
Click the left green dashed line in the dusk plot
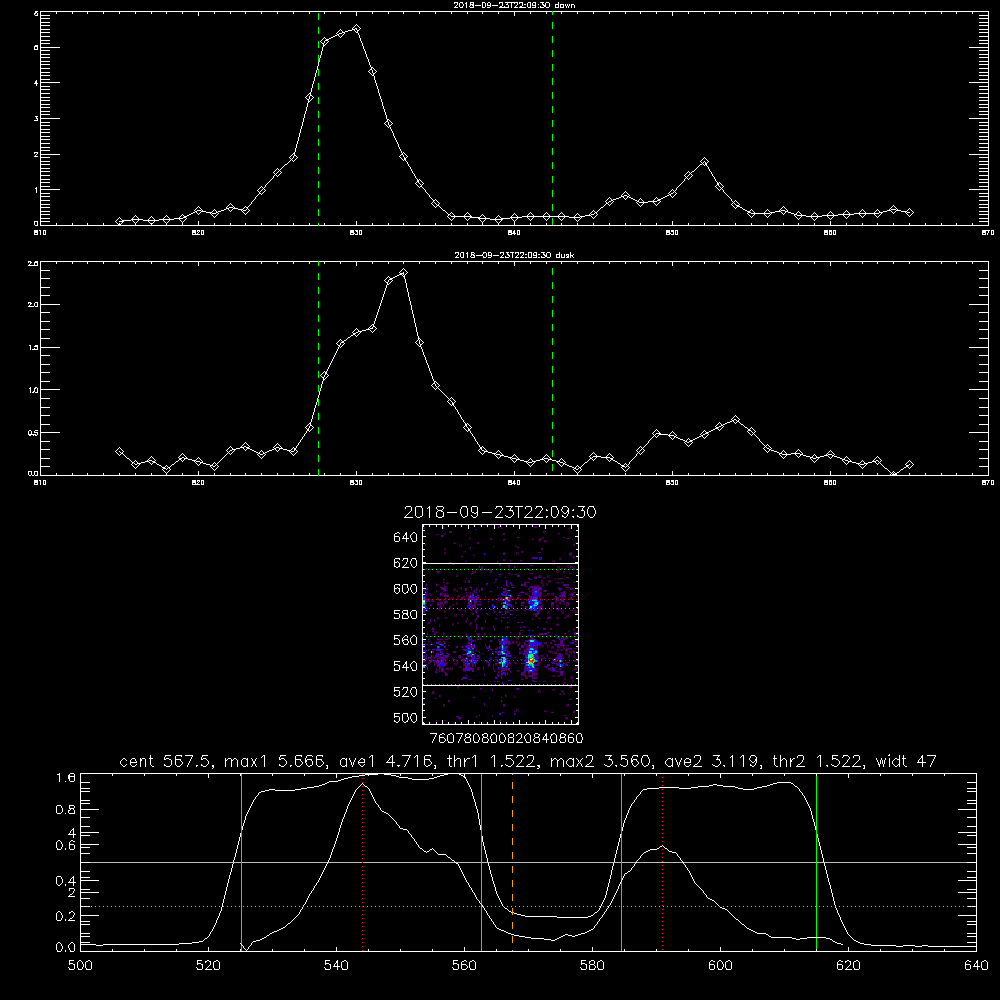(x=318, y=368)
